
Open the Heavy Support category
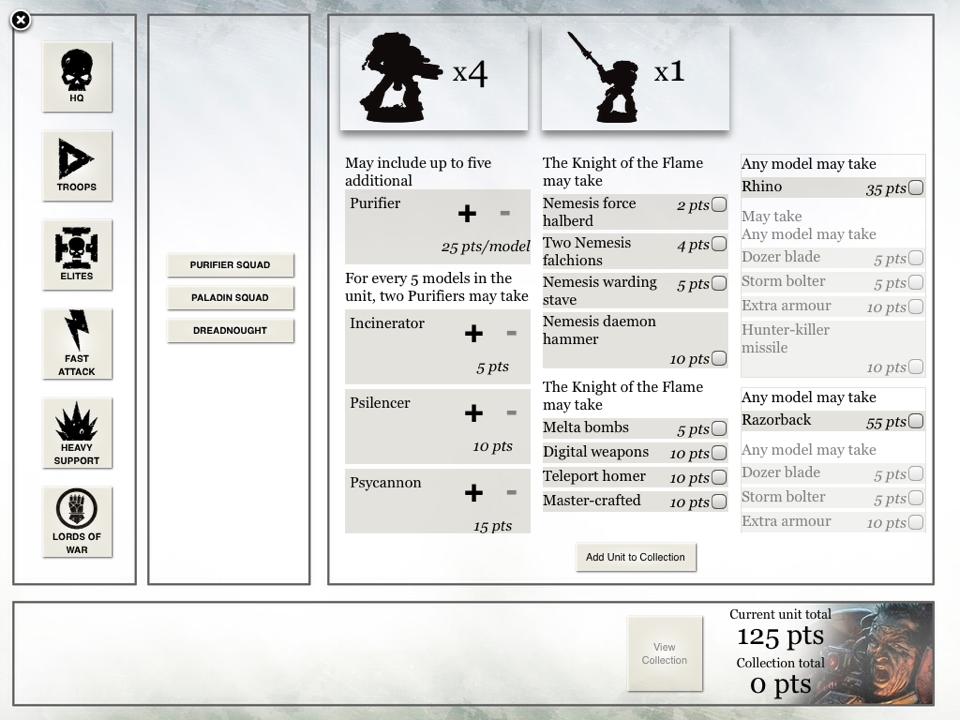click(x=77, y=433)
